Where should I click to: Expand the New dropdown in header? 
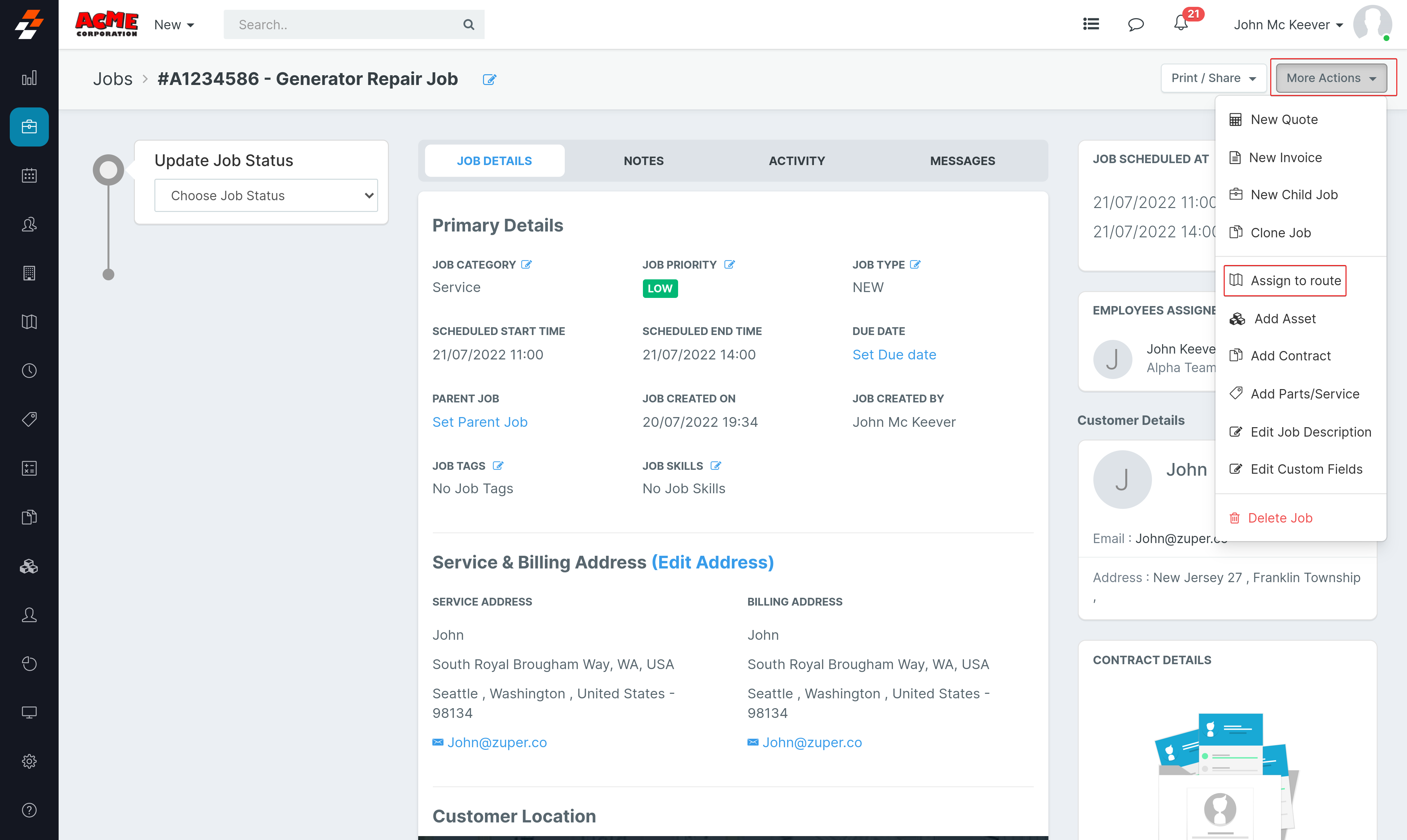coord(174,25)
